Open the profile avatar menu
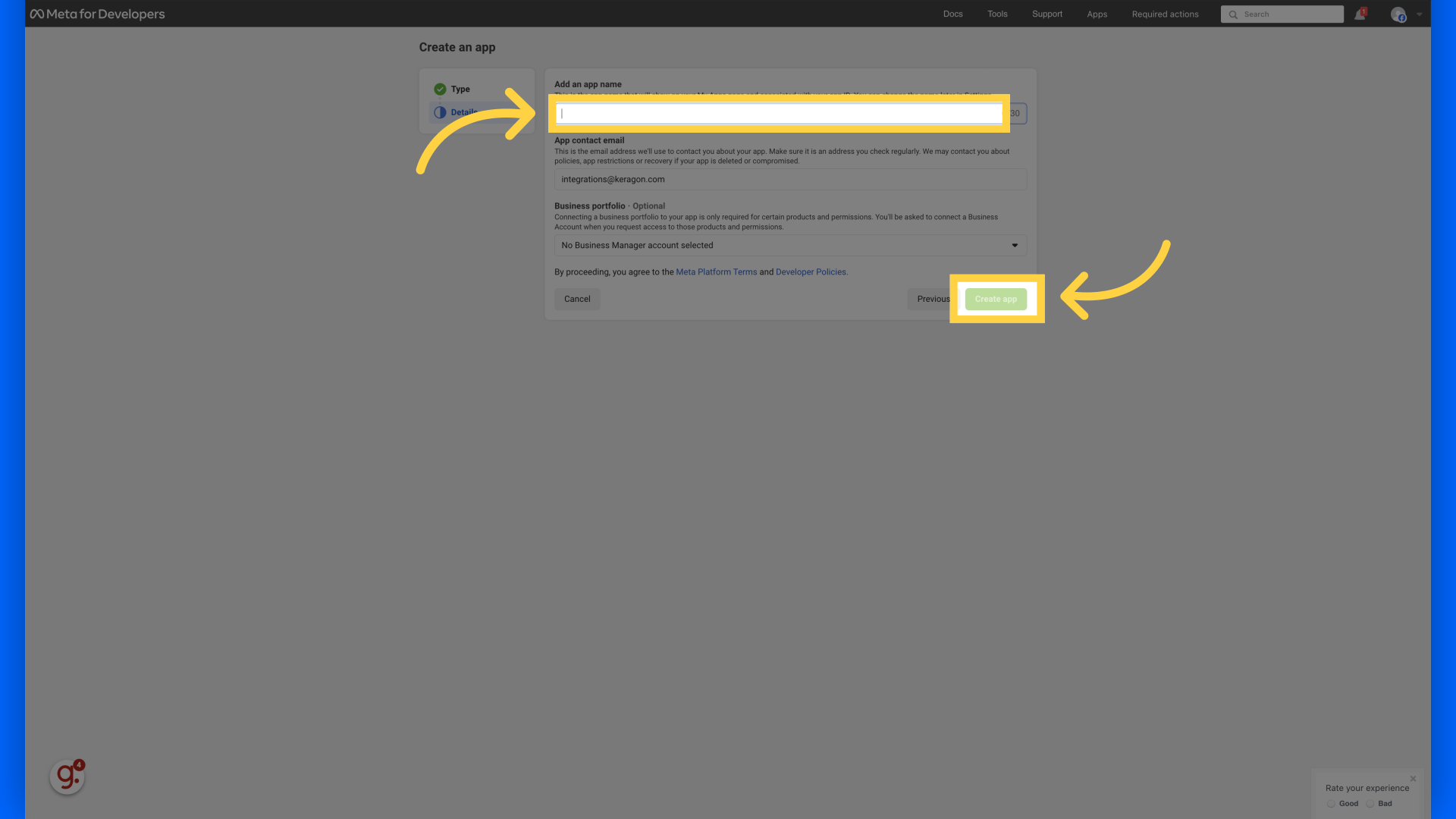 pos(1398,14)
